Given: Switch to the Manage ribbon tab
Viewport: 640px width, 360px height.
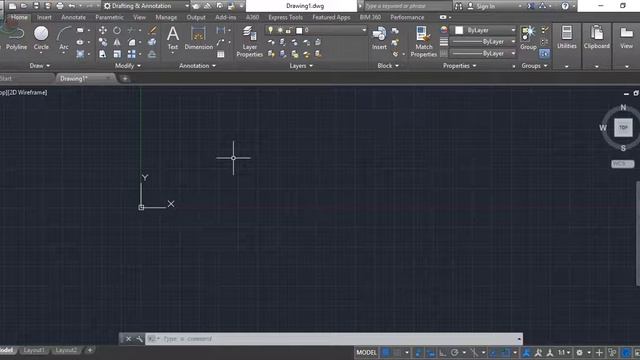Looking at the screenshot, I should click(x=166, y=17).
